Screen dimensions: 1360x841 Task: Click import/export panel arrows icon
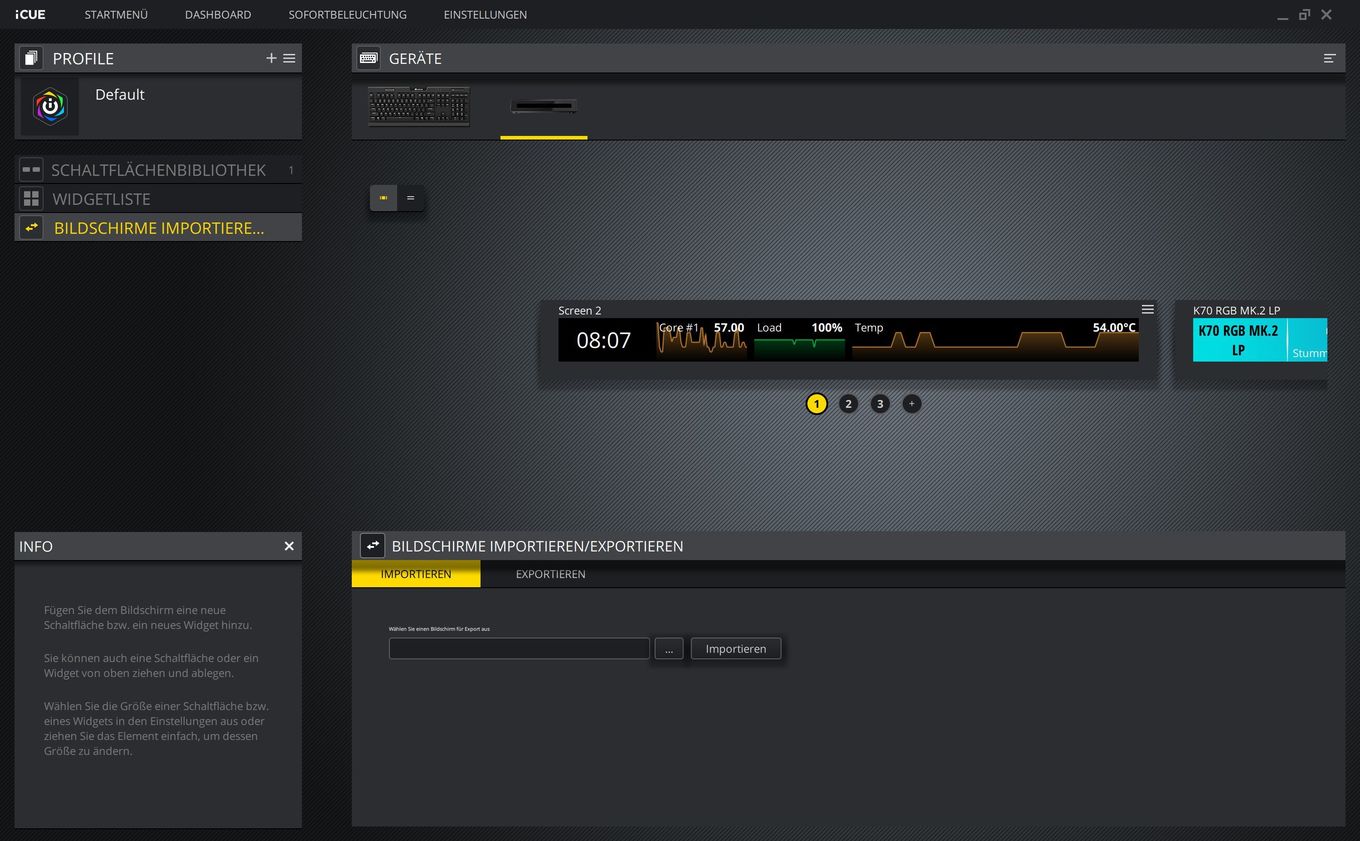(x=373, y=546)
